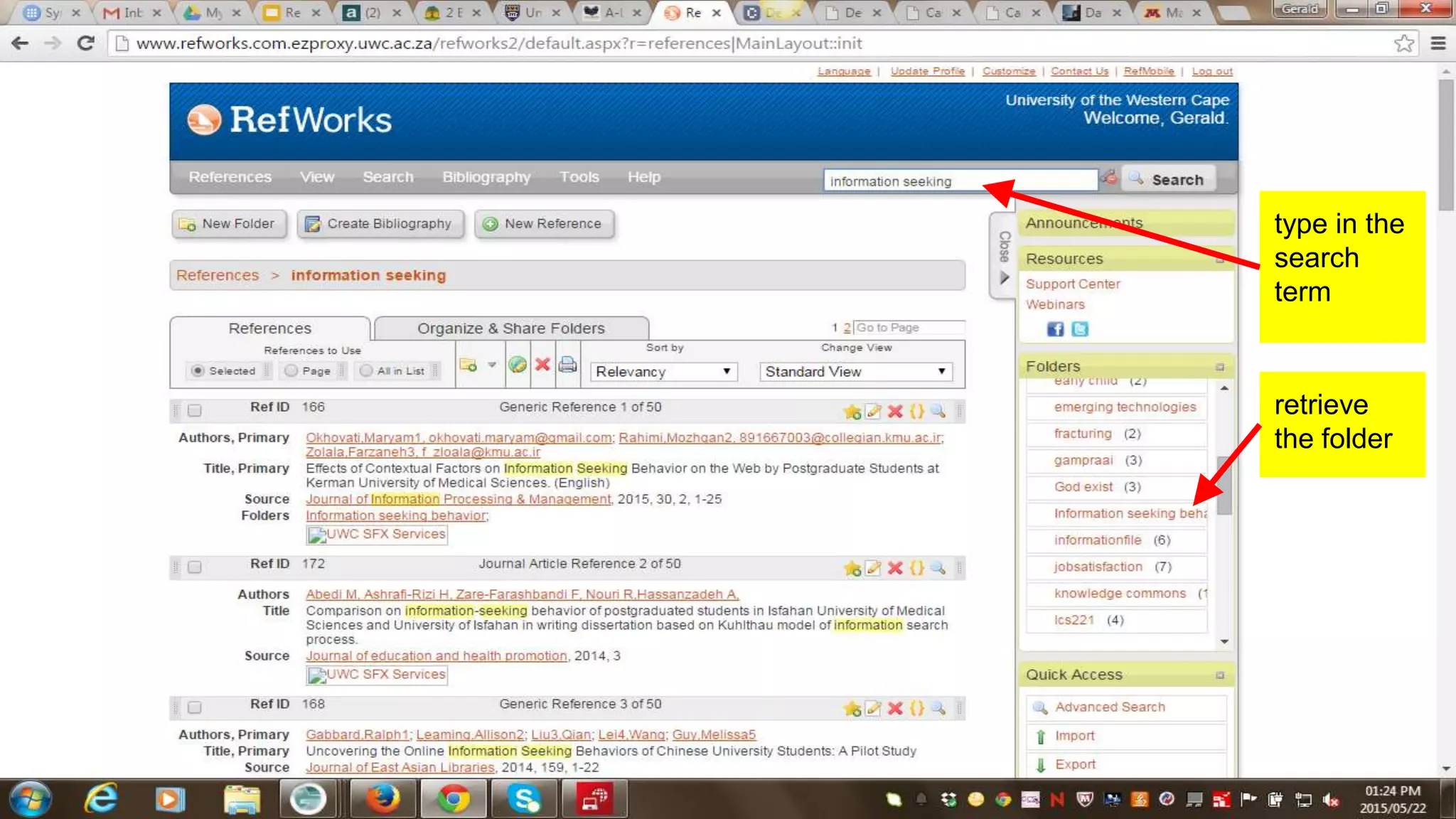
Task: Select the 'Page' references radio button
Action: tap(291, 370)
